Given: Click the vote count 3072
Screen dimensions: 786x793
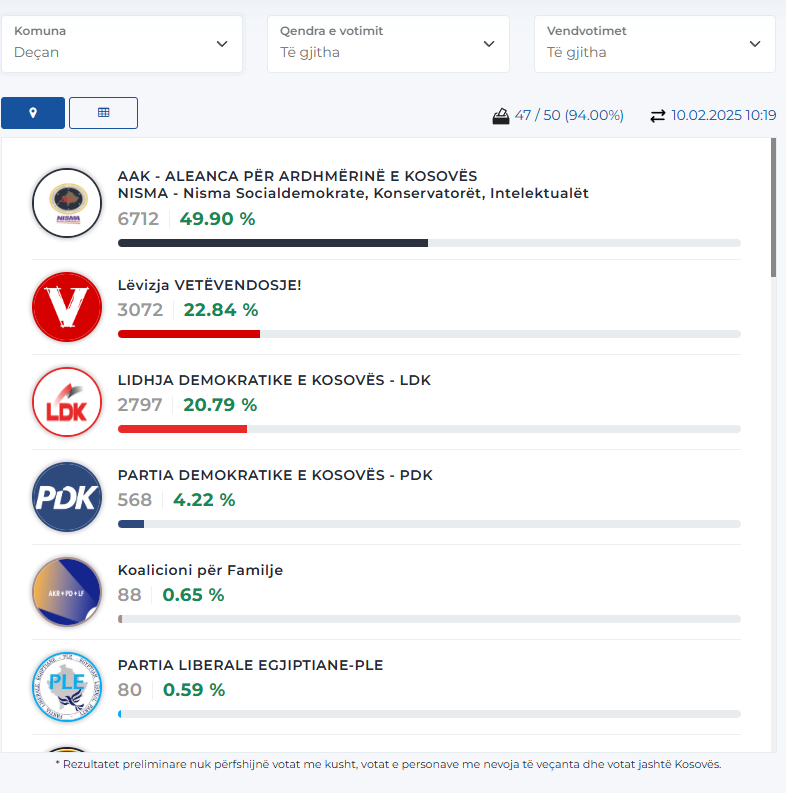Looking at the screenshot, I should (140, 310).
